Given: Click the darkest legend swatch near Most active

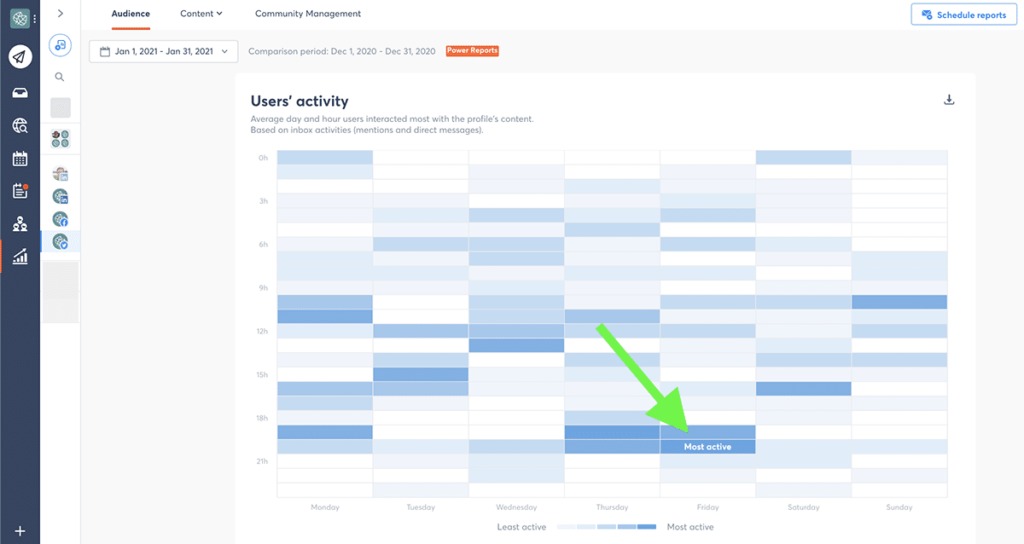Looking at the screenshot, I should point(647,527).
